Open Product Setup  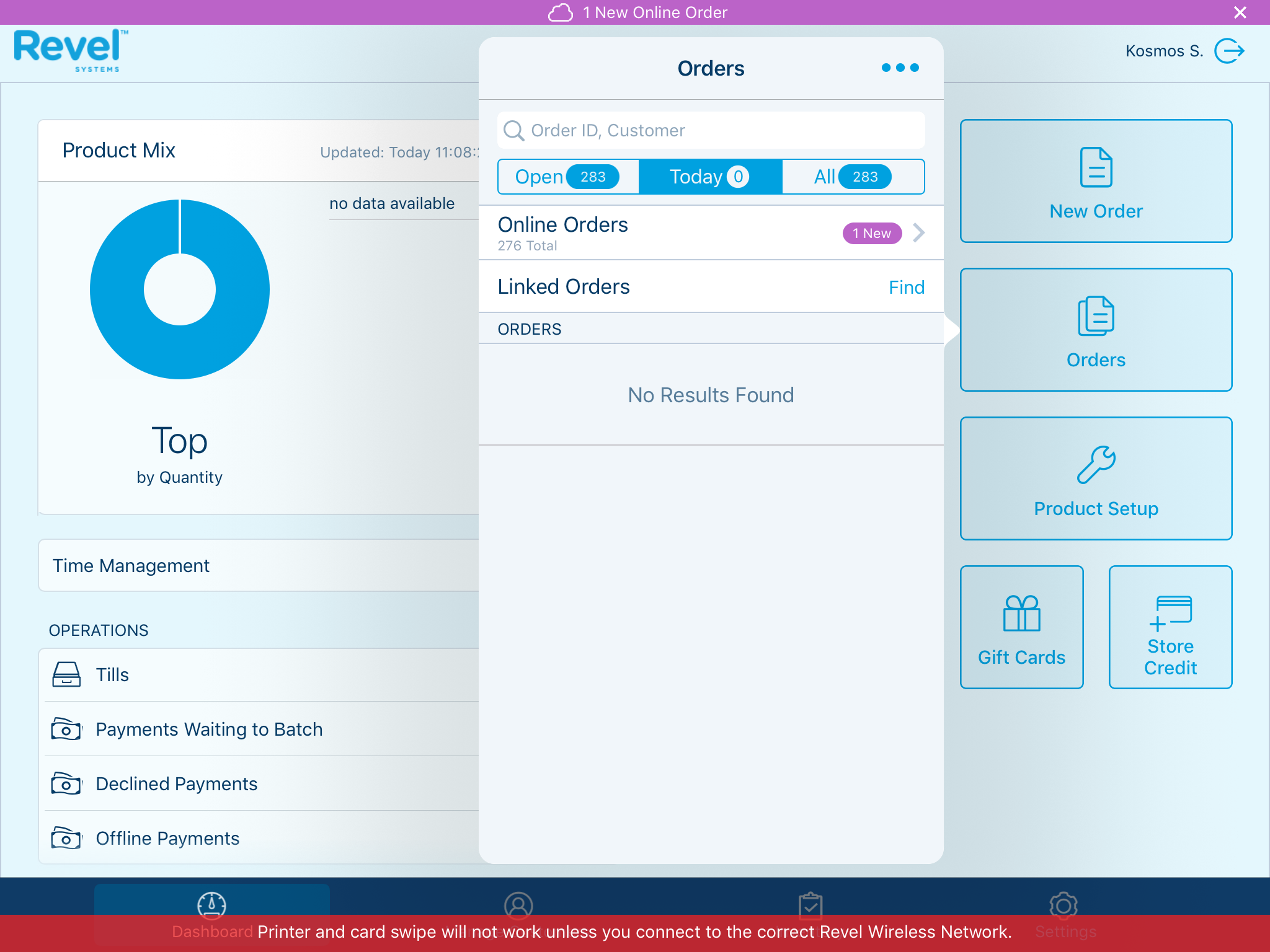click(x=1096, y=478)
